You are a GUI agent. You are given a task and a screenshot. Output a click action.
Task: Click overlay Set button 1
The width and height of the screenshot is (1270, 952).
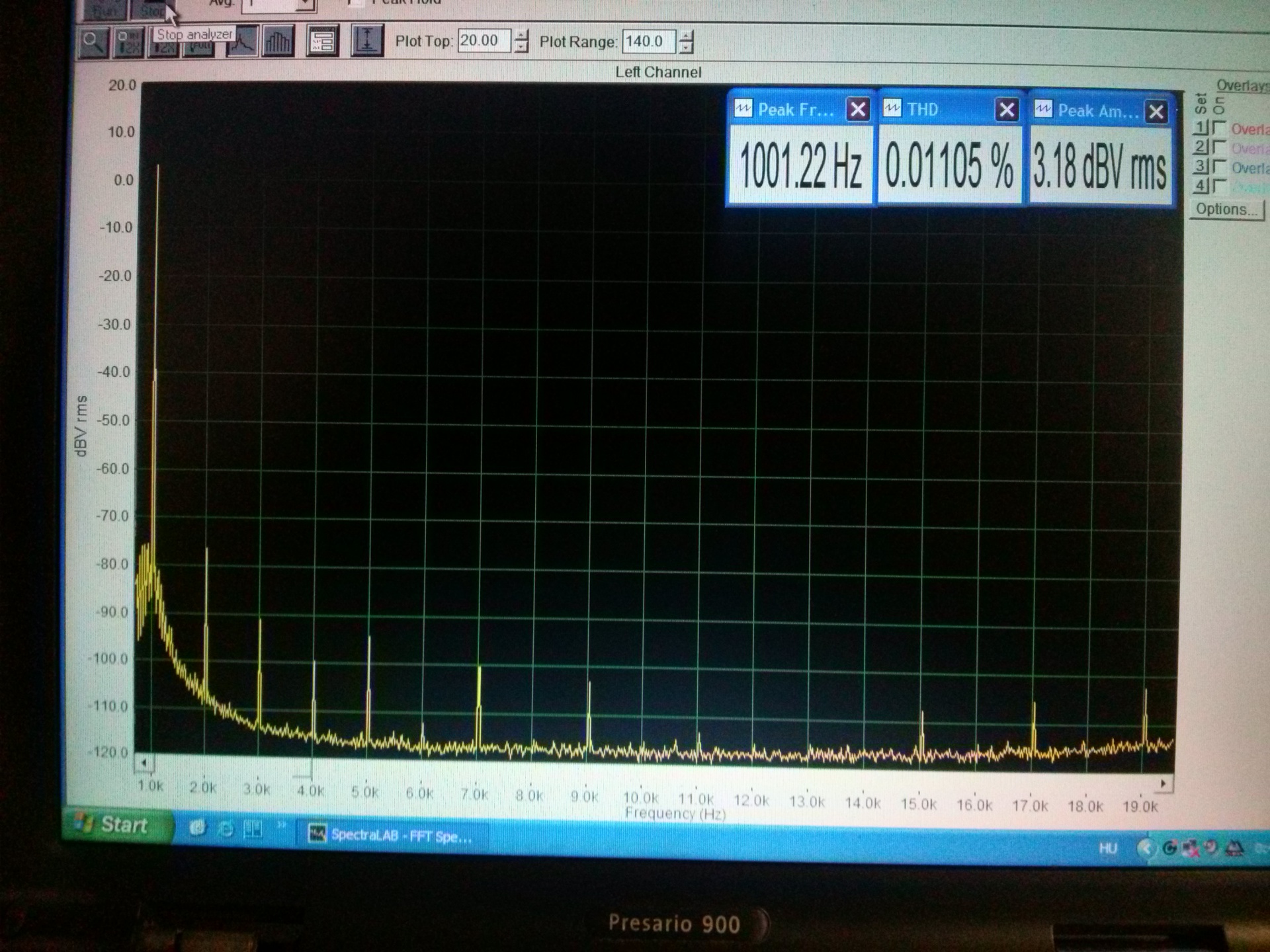click(x=1201, y=127)
